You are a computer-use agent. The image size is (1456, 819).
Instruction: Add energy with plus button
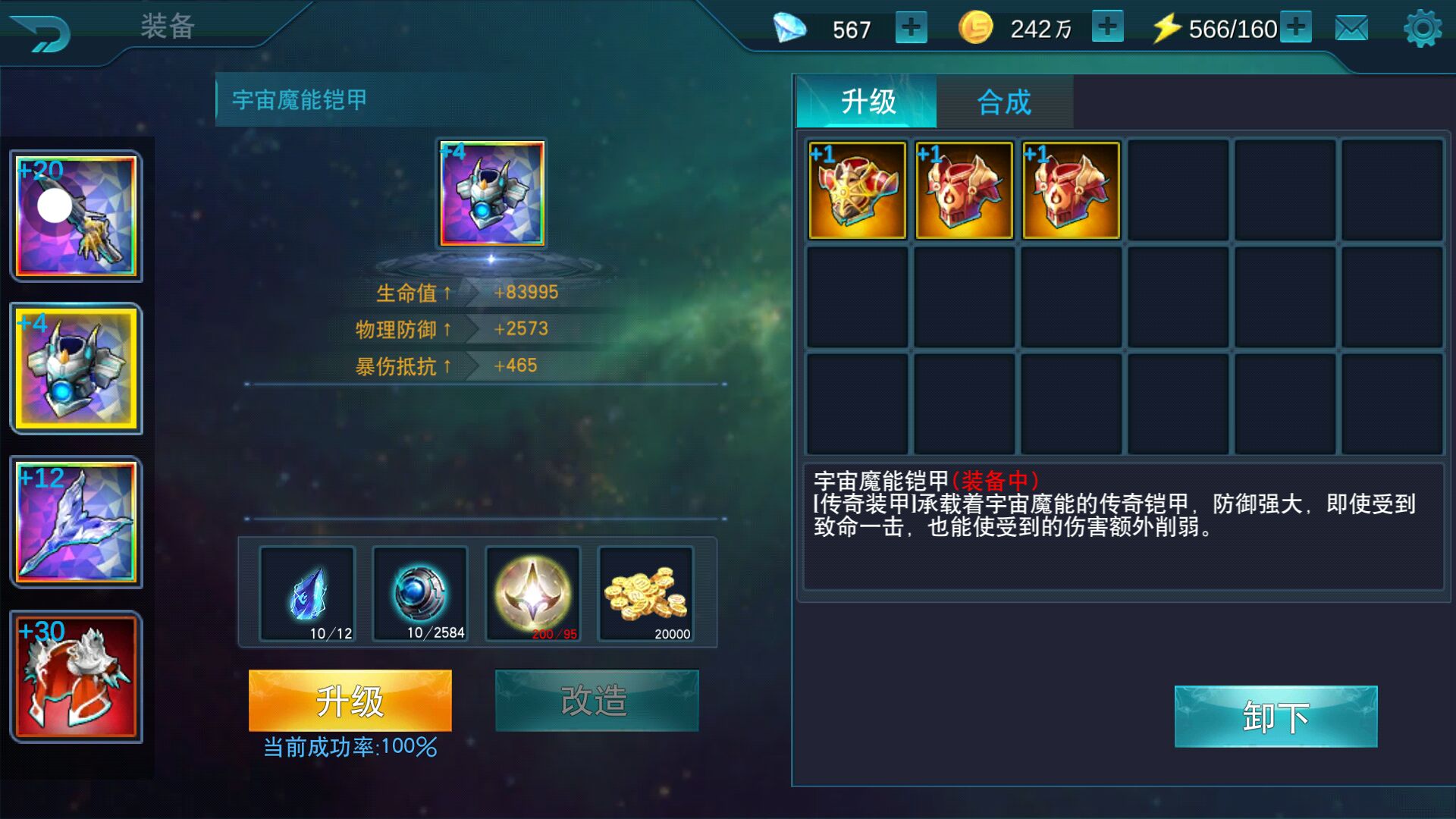(x=1296, y=27)
